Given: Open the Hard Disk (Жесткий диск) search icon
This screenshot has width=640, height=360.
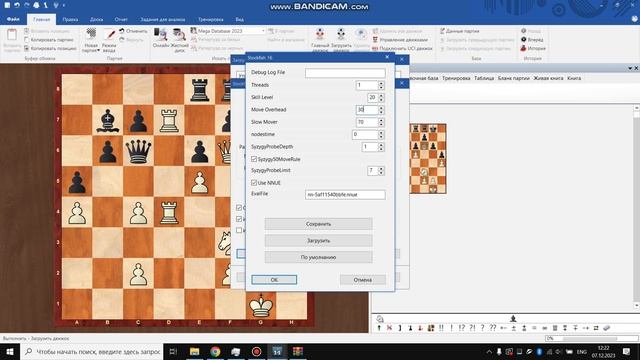Looking at the screenshot, I should 179,34.
